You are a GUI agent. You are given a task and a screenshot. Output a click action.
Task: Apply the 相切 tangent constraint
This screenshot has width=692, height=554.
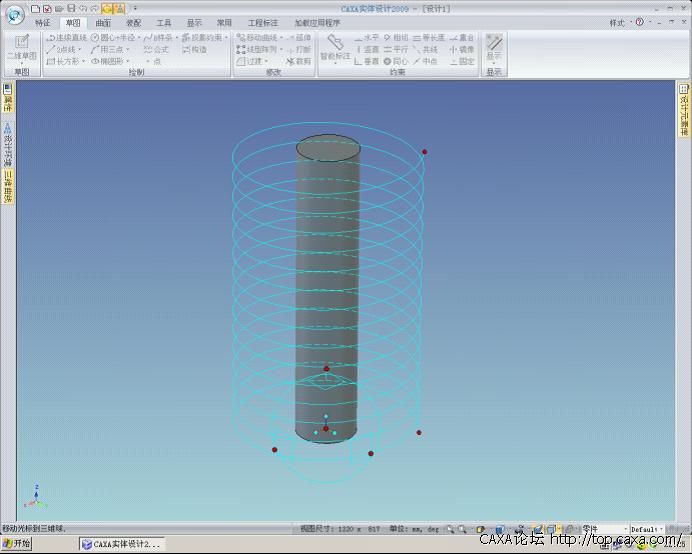(x=396, y=38)
